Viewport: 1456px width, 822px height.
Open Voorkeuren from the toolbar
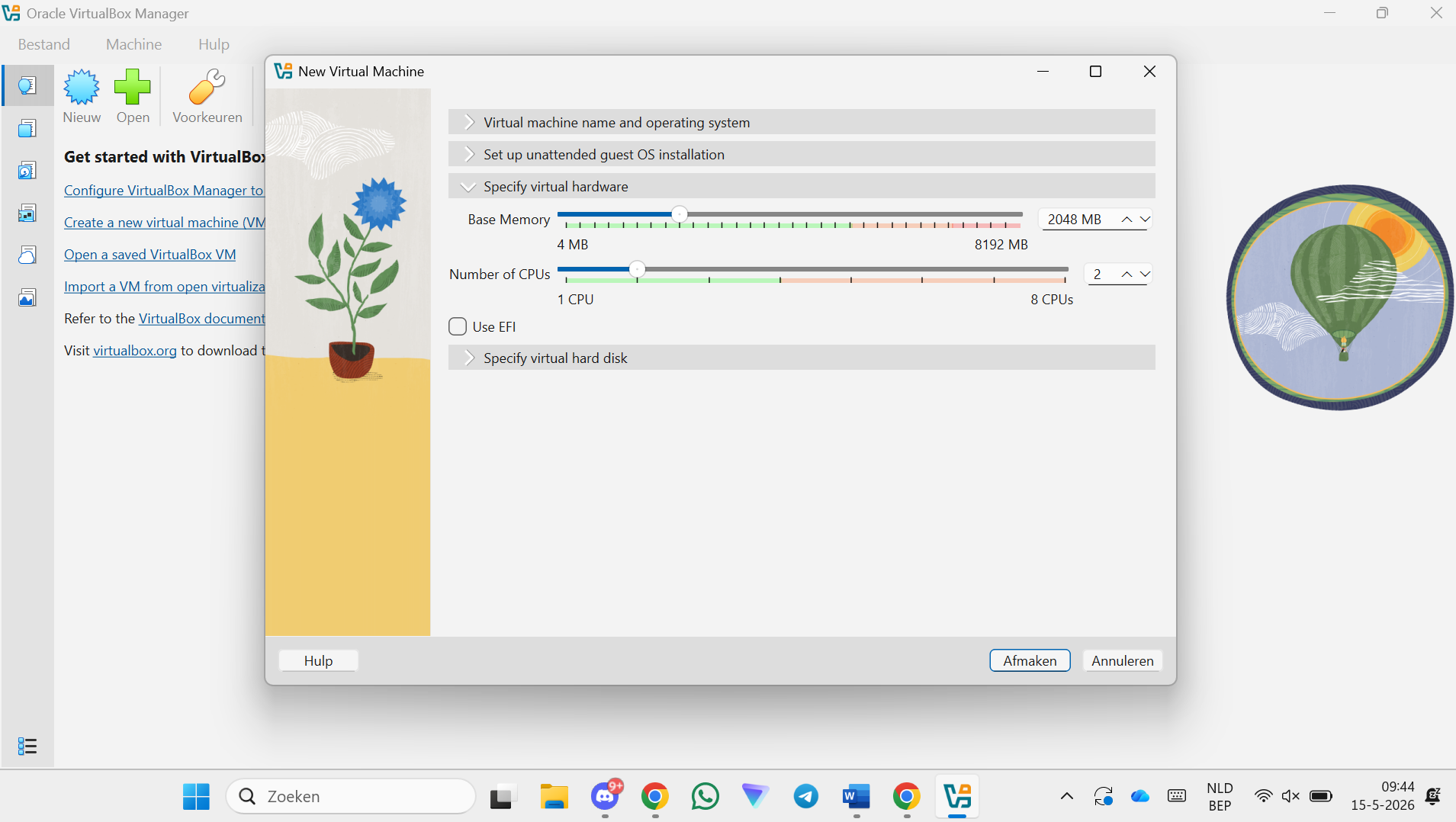[207, 96]
